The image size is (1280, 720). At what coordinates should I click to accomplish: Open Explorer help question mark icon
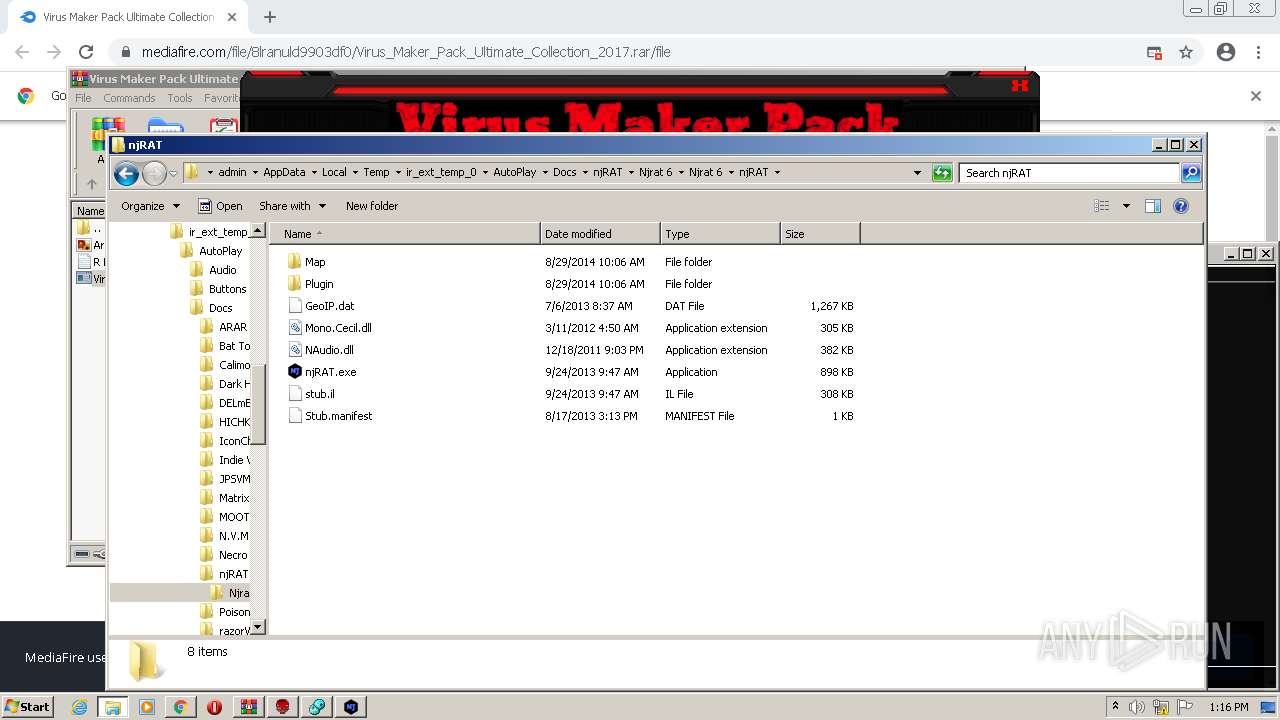point(1181,206)
